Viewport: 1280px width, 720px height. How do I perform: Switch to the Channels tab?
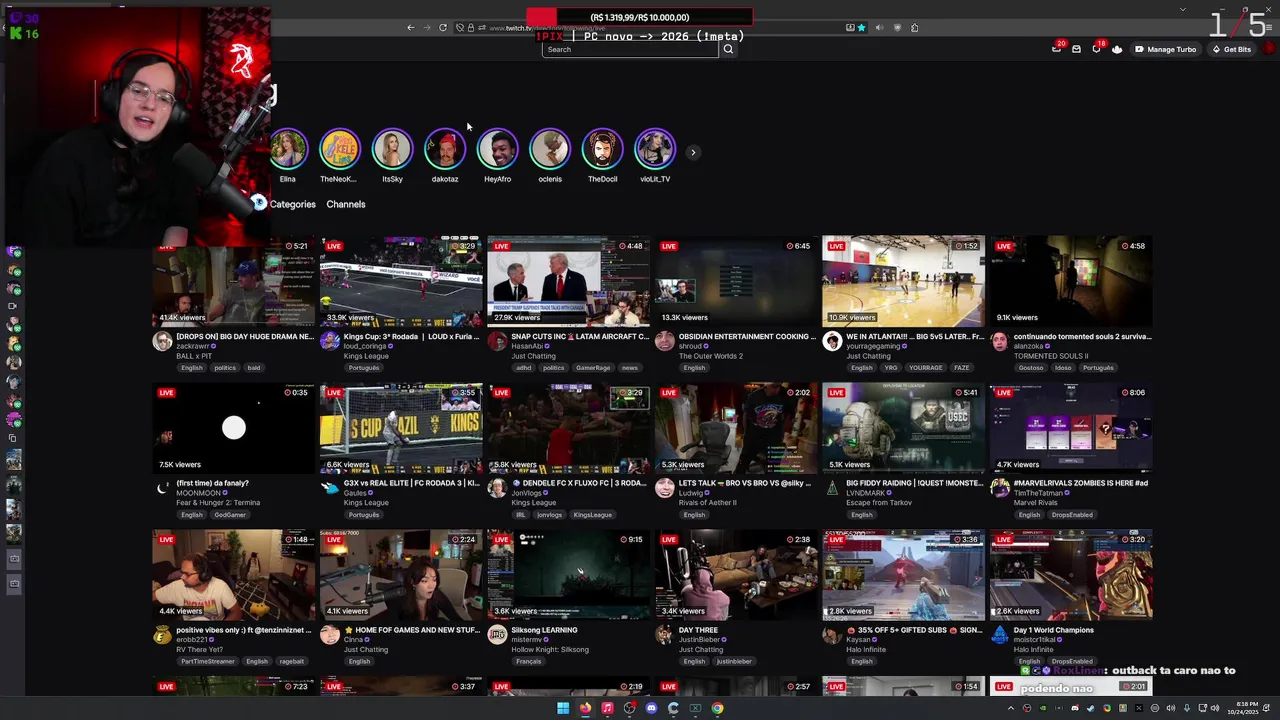click(346, 204)
